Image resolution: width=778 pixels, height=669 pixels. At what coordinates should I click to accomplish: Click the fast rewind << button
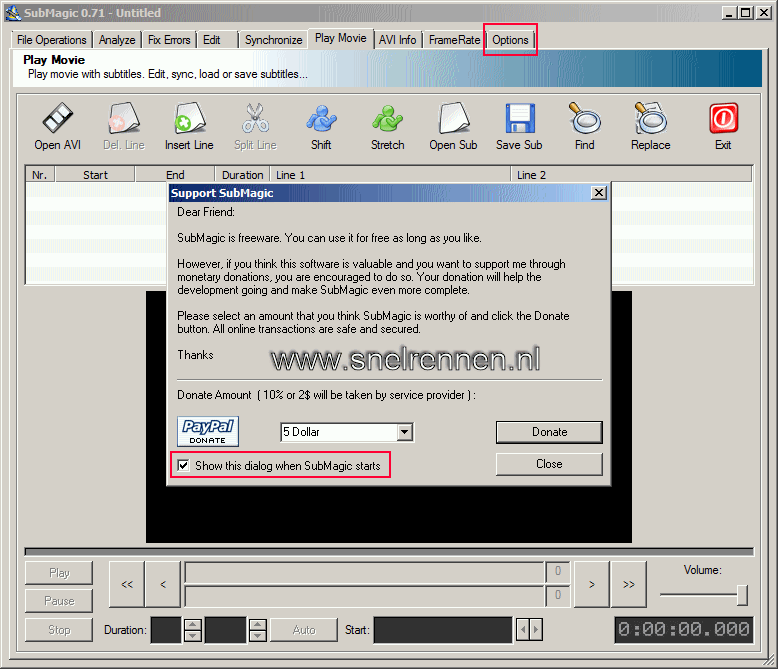click(127, 584)
